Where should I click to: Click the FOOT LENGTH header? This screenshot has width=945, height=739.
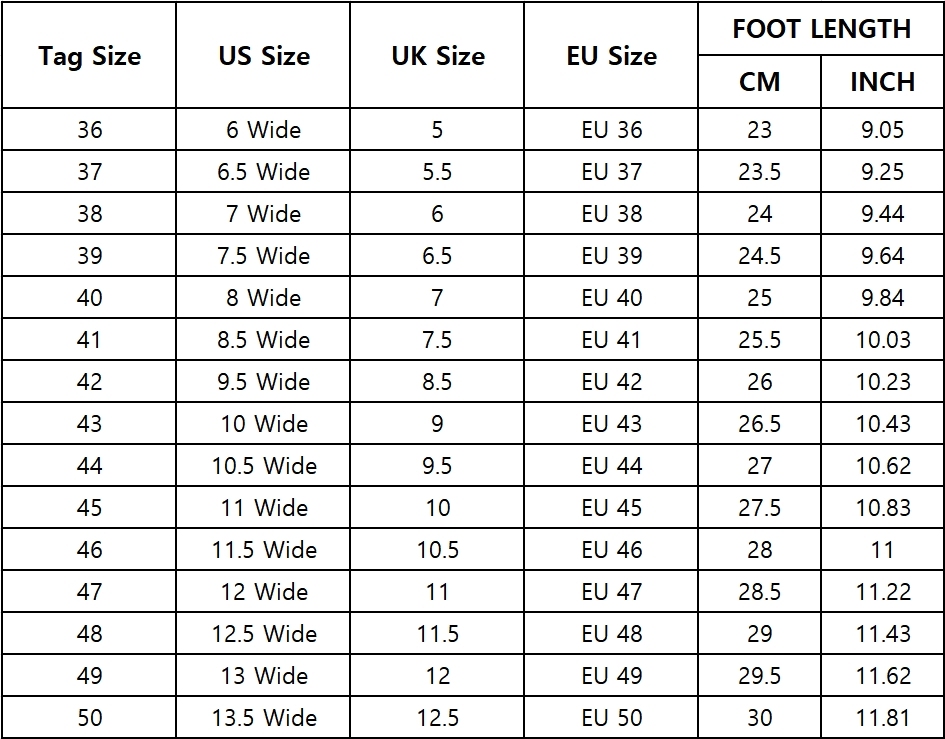pyautogui.click(x=821, y=29)
